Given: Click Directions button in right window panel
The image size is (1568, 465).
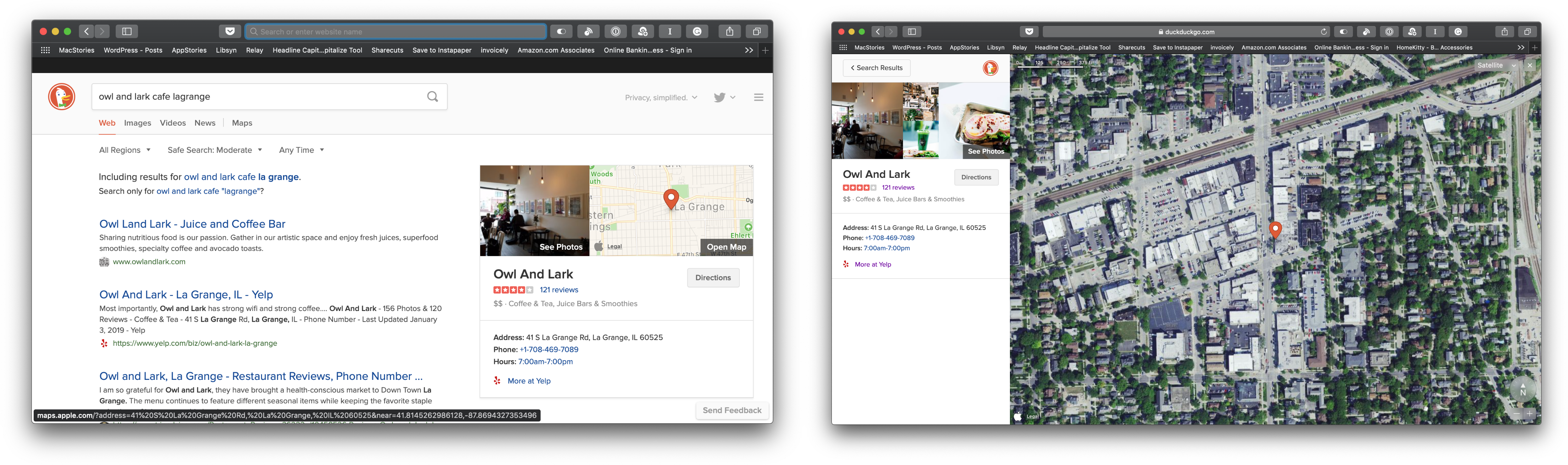Looking at the screenshot, I should click(976, 177).
